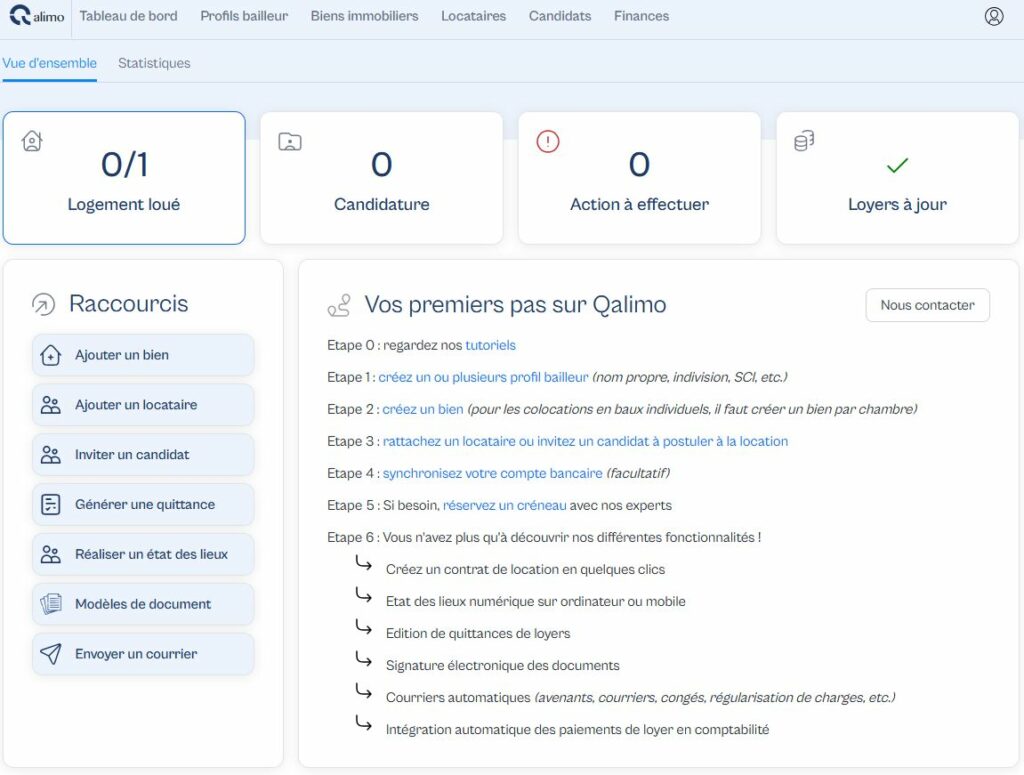The height and width of the screenshot is (775, 1024).
Task: Click Inviter un candidat shortcut
Action: (143, 454)
